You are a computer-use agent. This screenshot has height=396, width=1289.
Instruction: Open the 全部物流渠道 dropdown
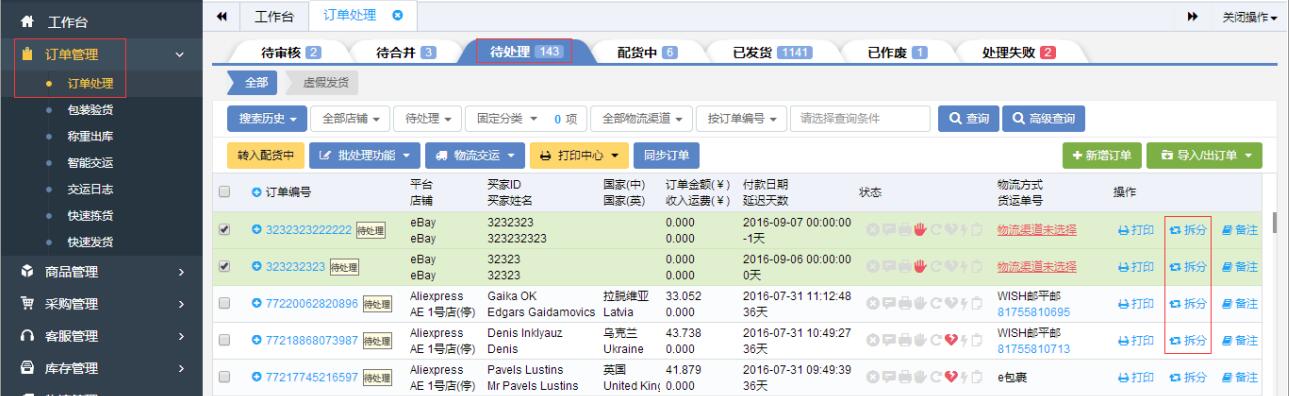[x=641, y=120]
